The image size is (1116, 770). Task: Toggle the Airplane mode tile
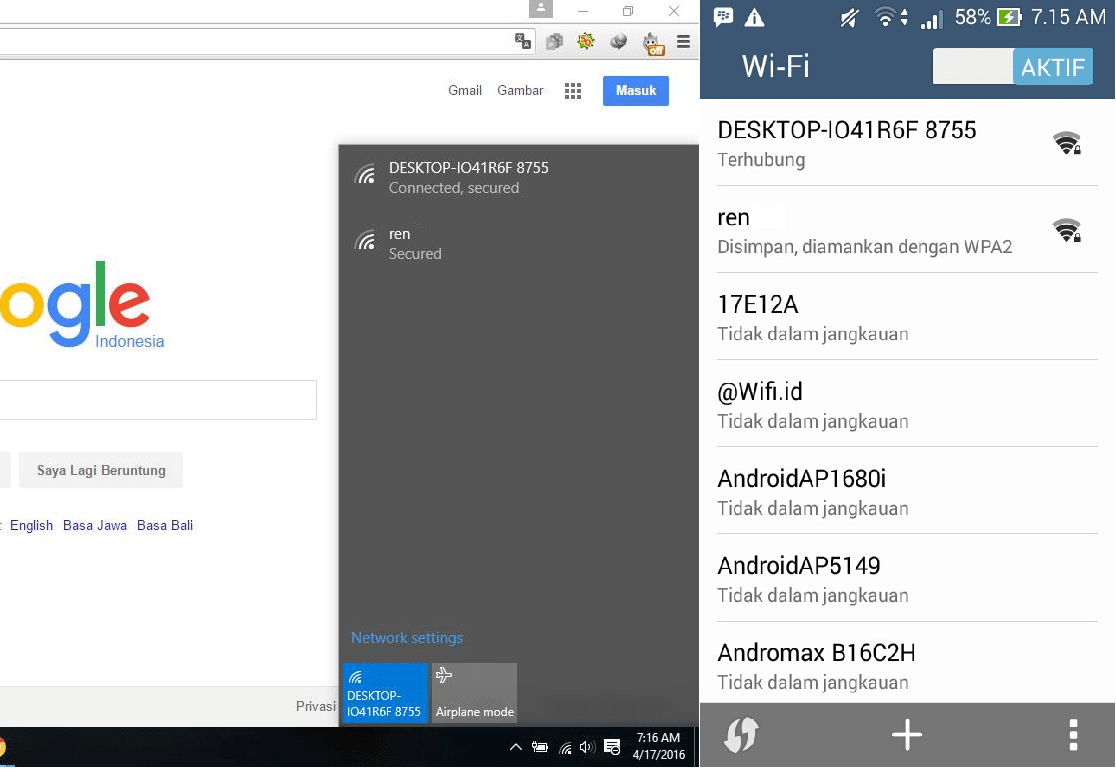point(474,693)
